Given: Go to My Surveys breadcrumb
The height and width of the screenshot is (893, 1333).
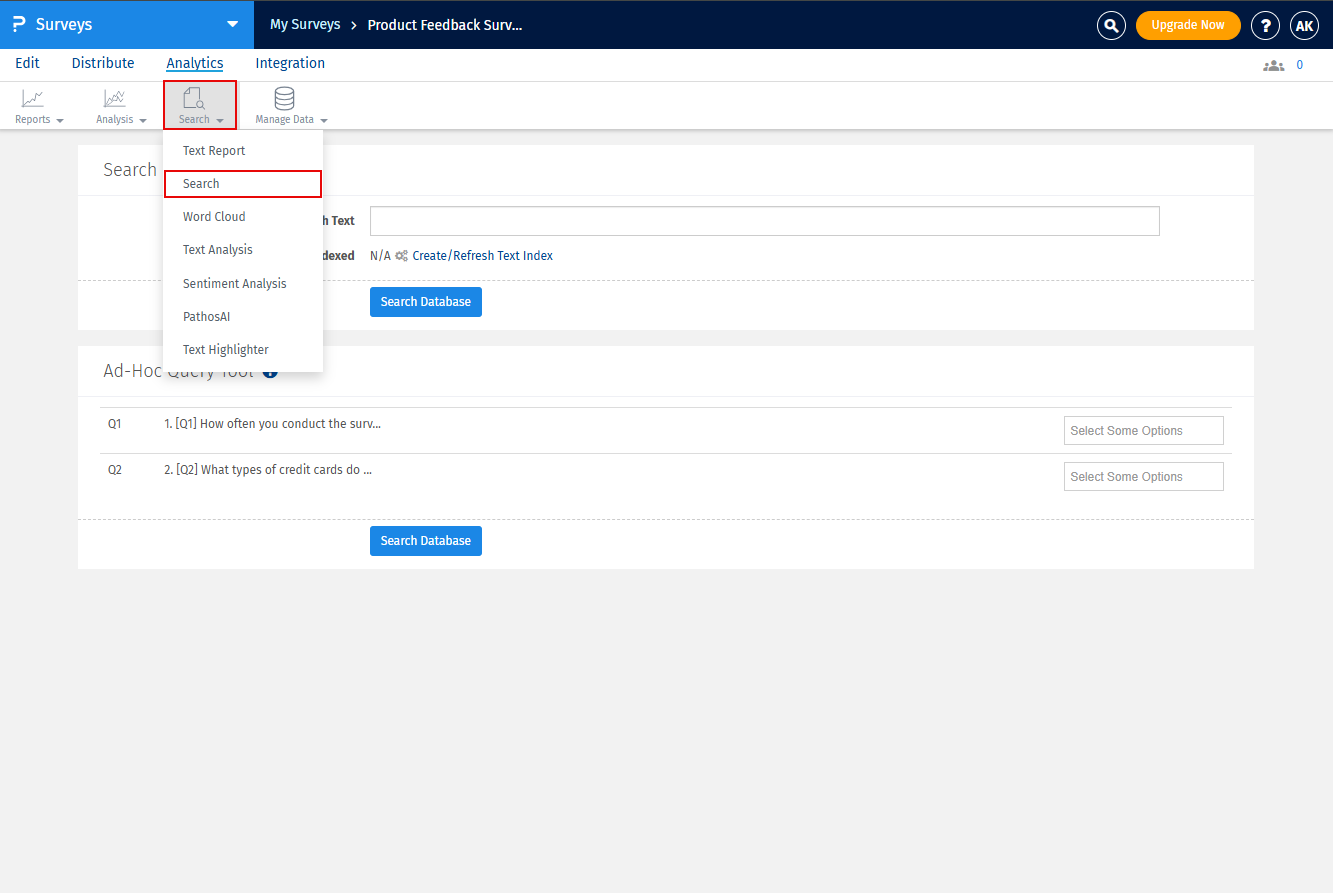Looking at the screenshot, I should click(x=305, y=24).
